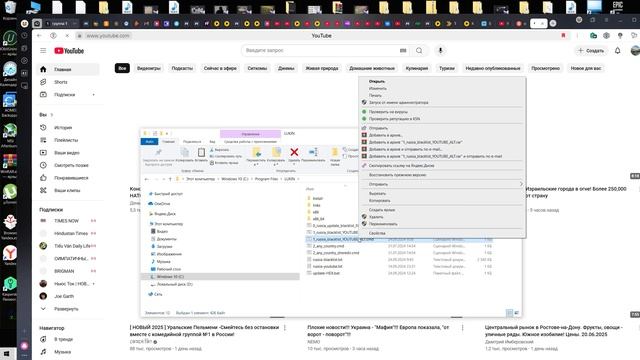Activate voice search microphone on YouTube
640x360 pixels.
[440, 51]
